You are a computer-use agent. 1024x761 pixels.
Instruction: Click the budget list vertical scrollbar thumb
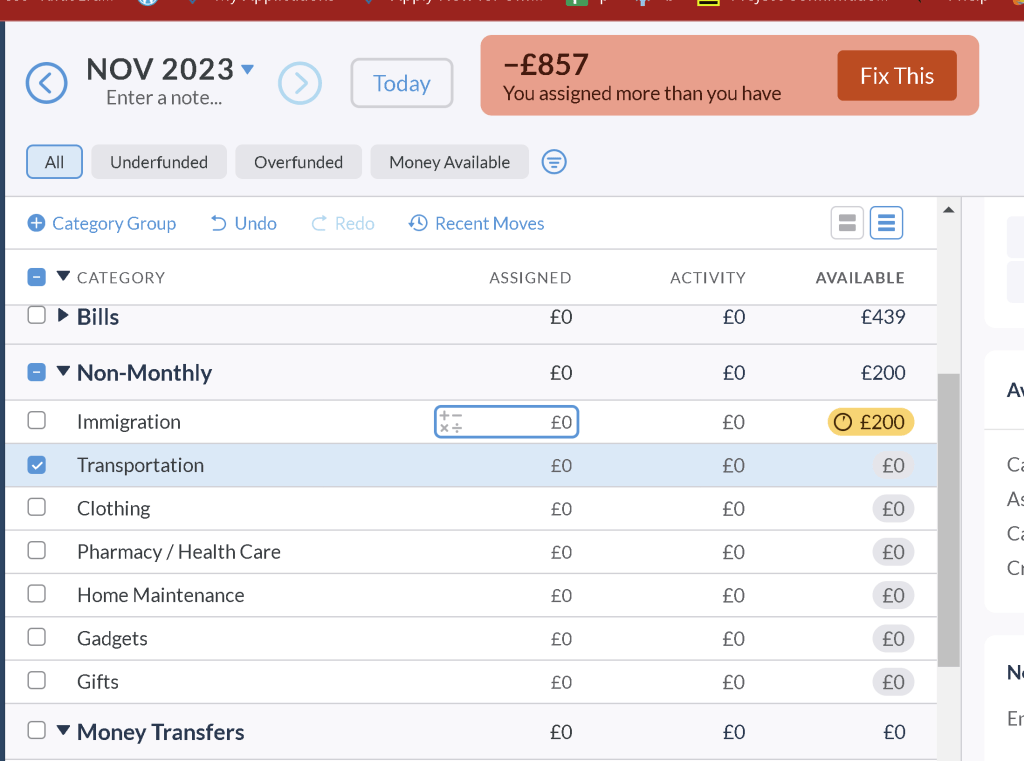pos(949,520)
